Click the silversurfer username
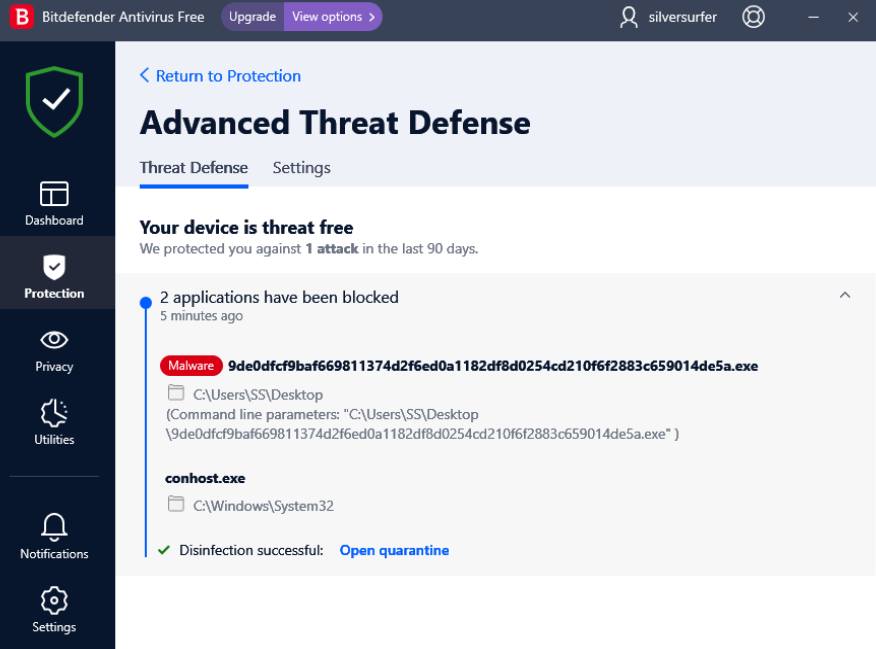Image resolution: width=876 pixels, height=649 pixels. (x=683, y=17)
